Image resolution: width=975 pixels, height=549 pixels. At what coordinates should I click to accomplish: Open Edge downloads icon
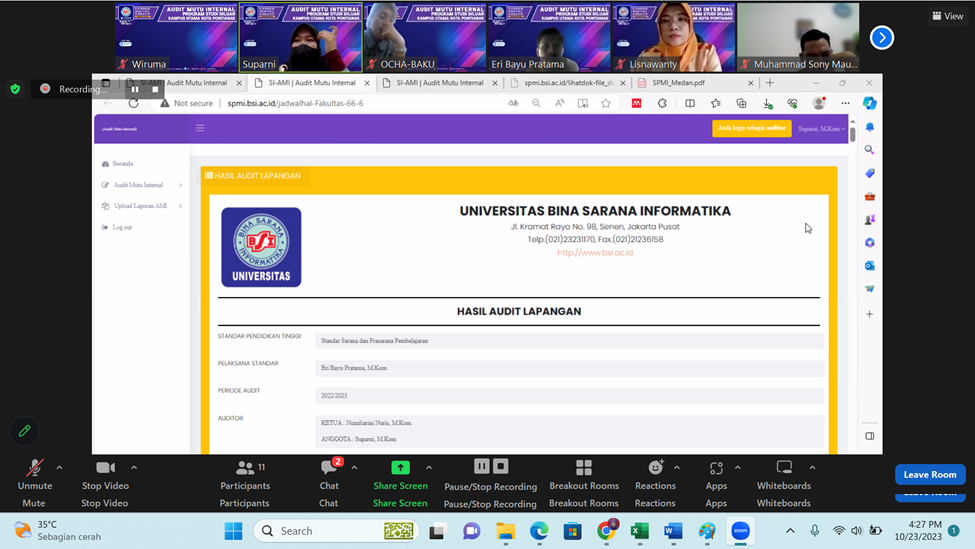click(767, 103)
